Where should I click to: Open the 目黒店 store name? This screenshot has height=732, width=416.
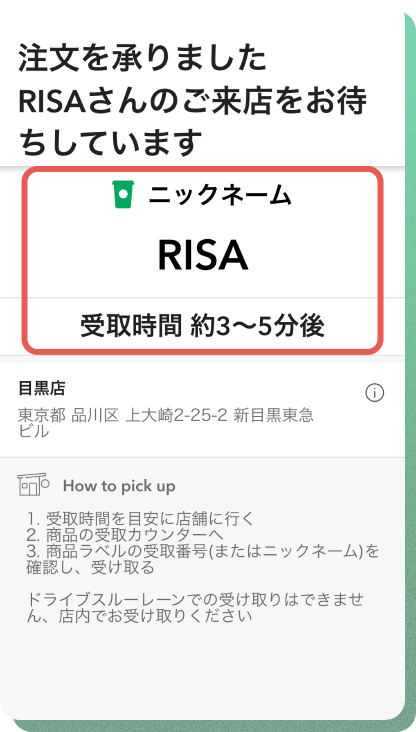[x=42, y=388]
